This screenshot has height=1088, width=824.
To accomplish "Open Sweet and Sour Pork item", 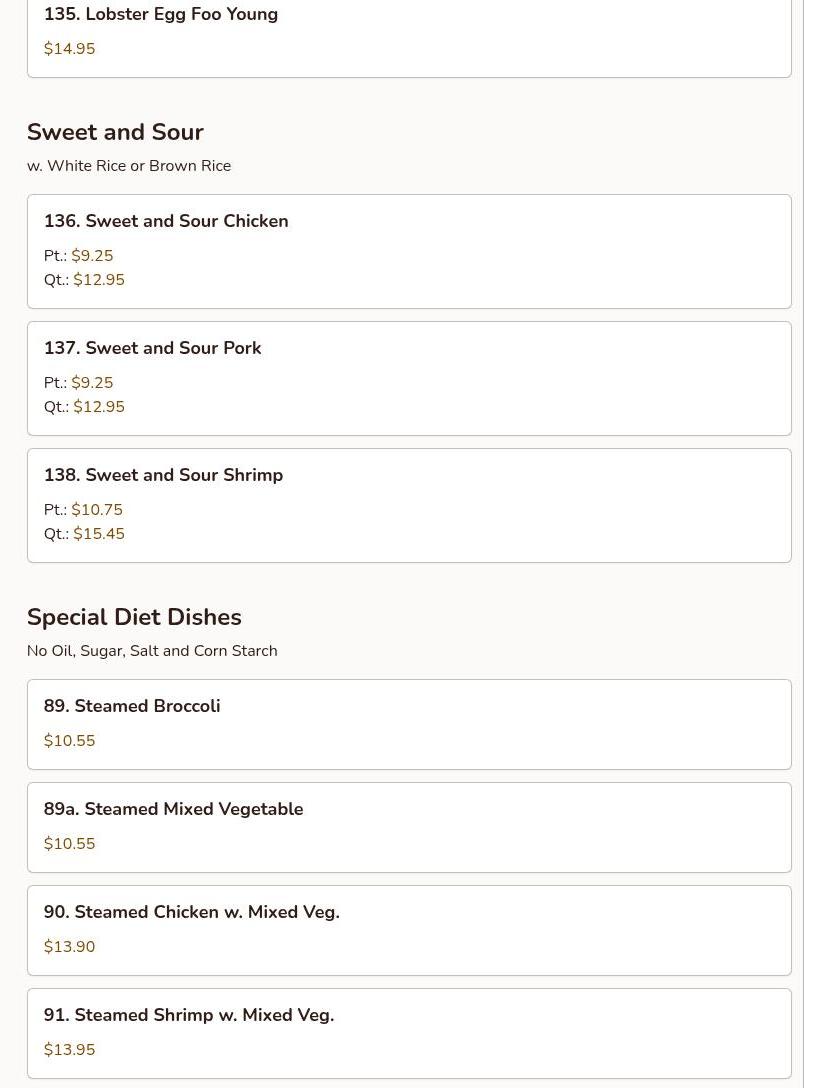I will click(x=152, y=348).
